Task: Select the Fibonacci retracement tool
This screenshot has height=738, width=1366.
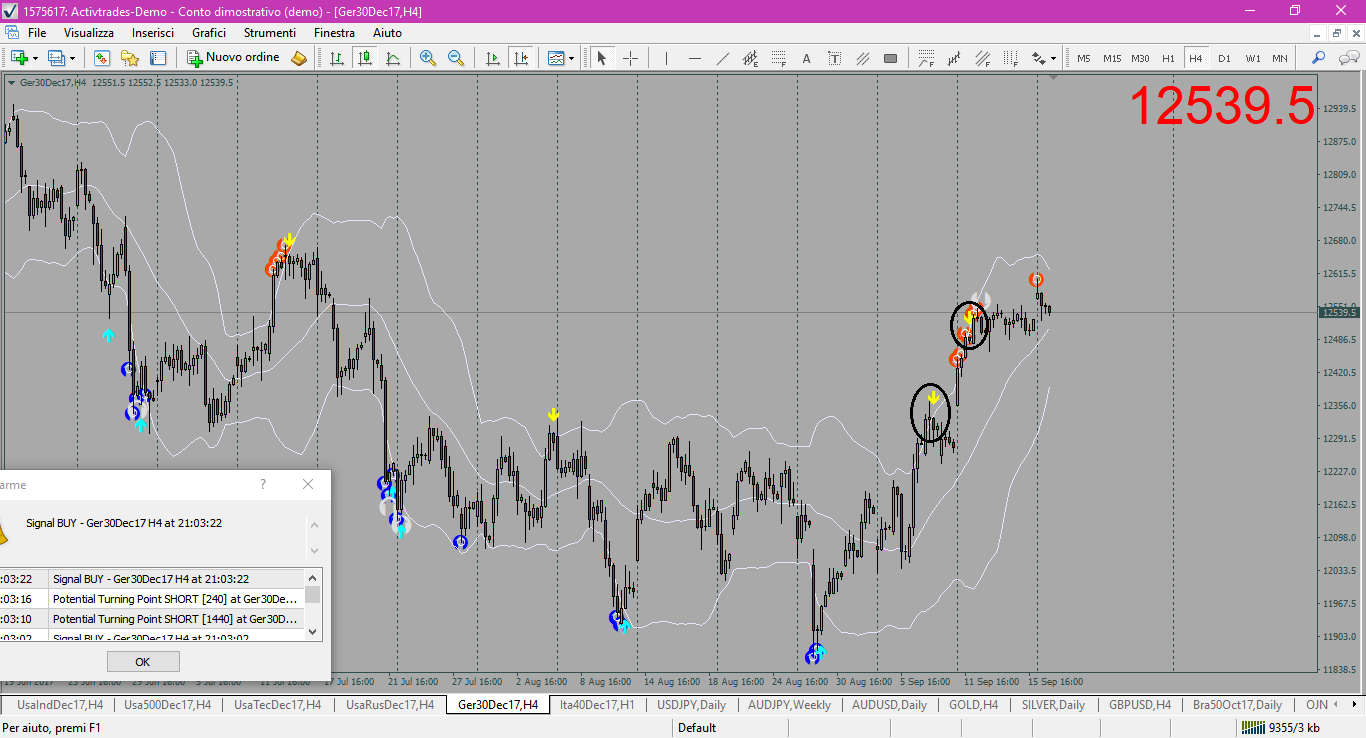Action: [778, 58]
